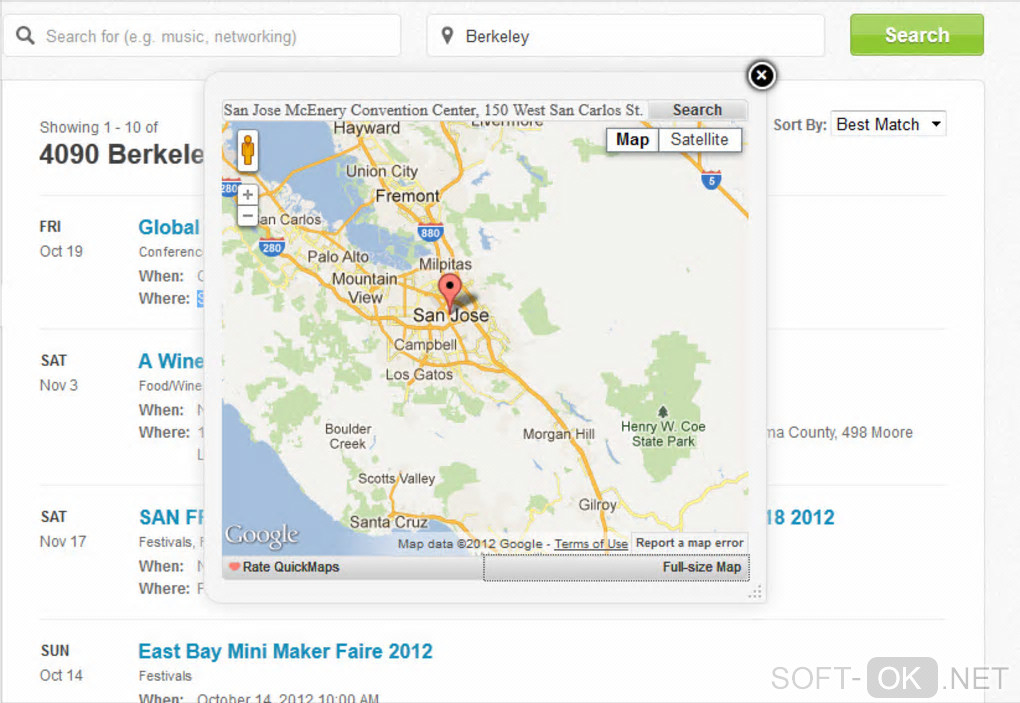Viewport: 1020px width, 703px height.
Task: Click the Los Gatos label on map
Action: [x=419, y=375]
